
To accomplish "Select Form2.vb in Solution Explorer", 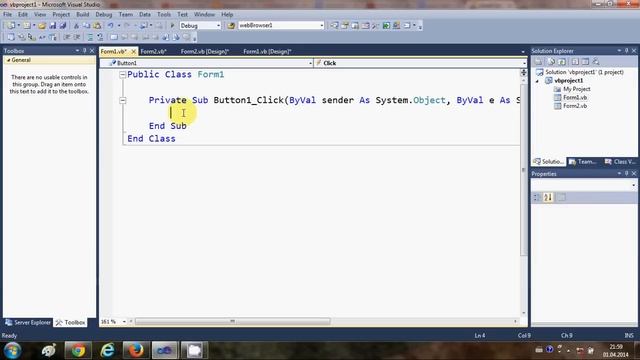I will coord(575,106).
